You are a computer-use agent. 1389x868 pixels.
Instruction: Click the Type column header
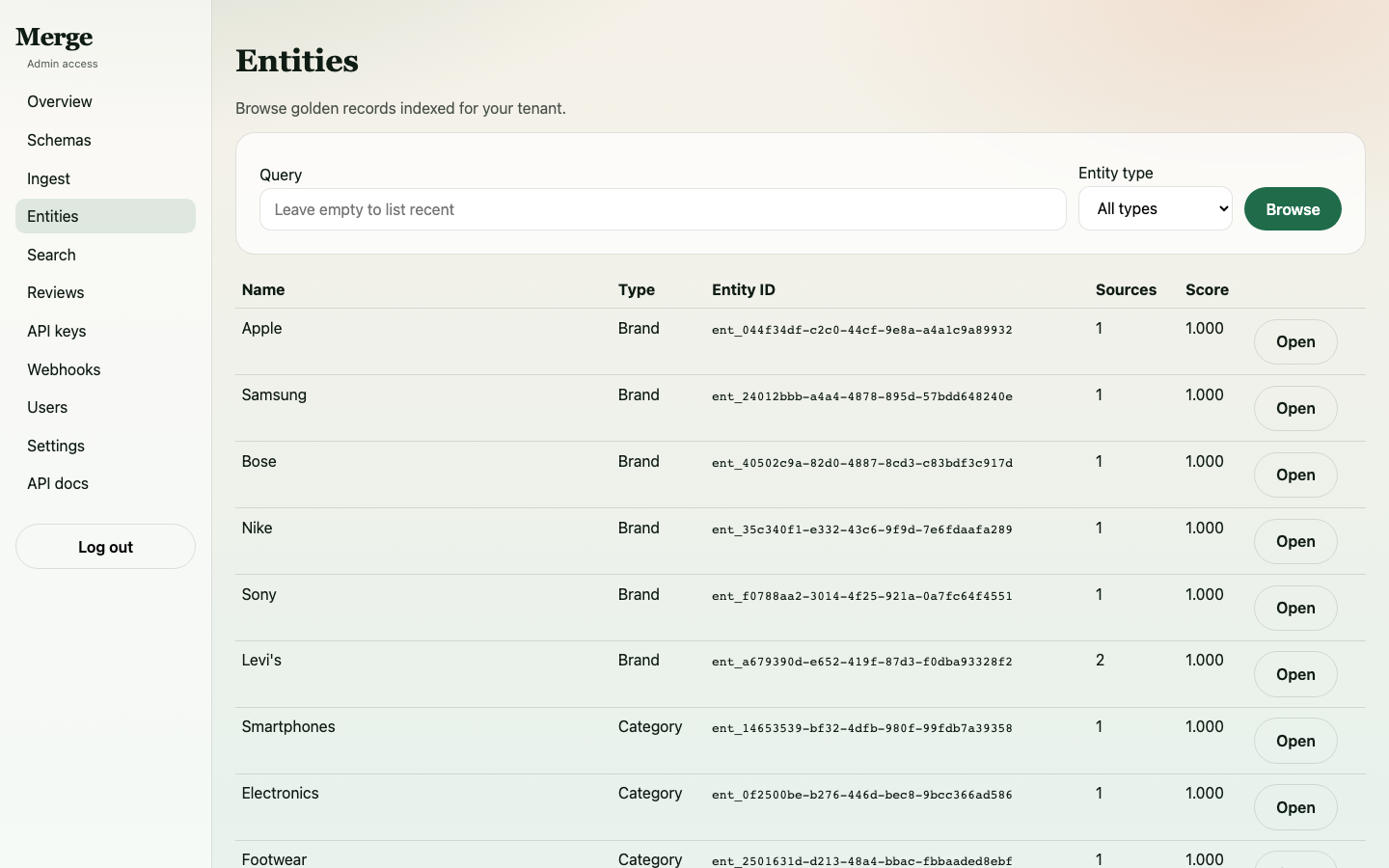pyautogui.click(x=637, y=289)
